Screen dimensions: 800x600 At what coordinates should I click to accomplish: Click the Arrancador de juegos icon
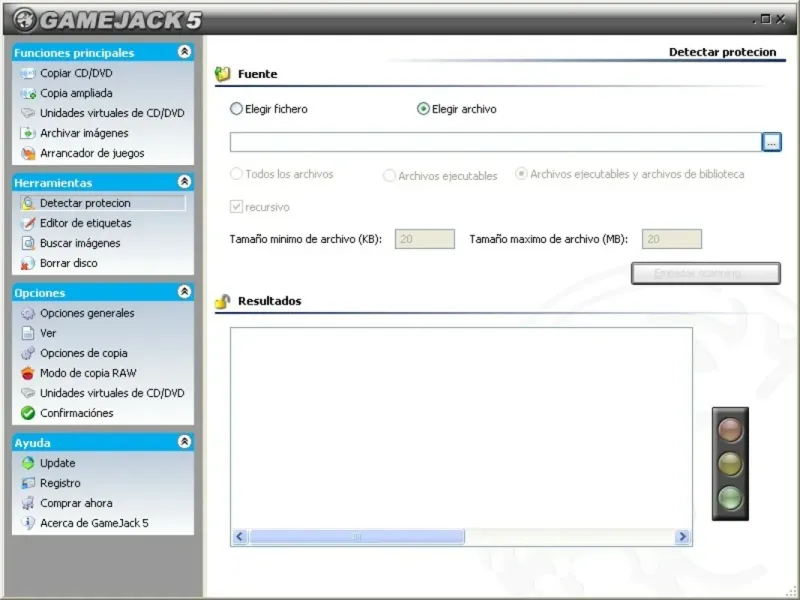28,153
